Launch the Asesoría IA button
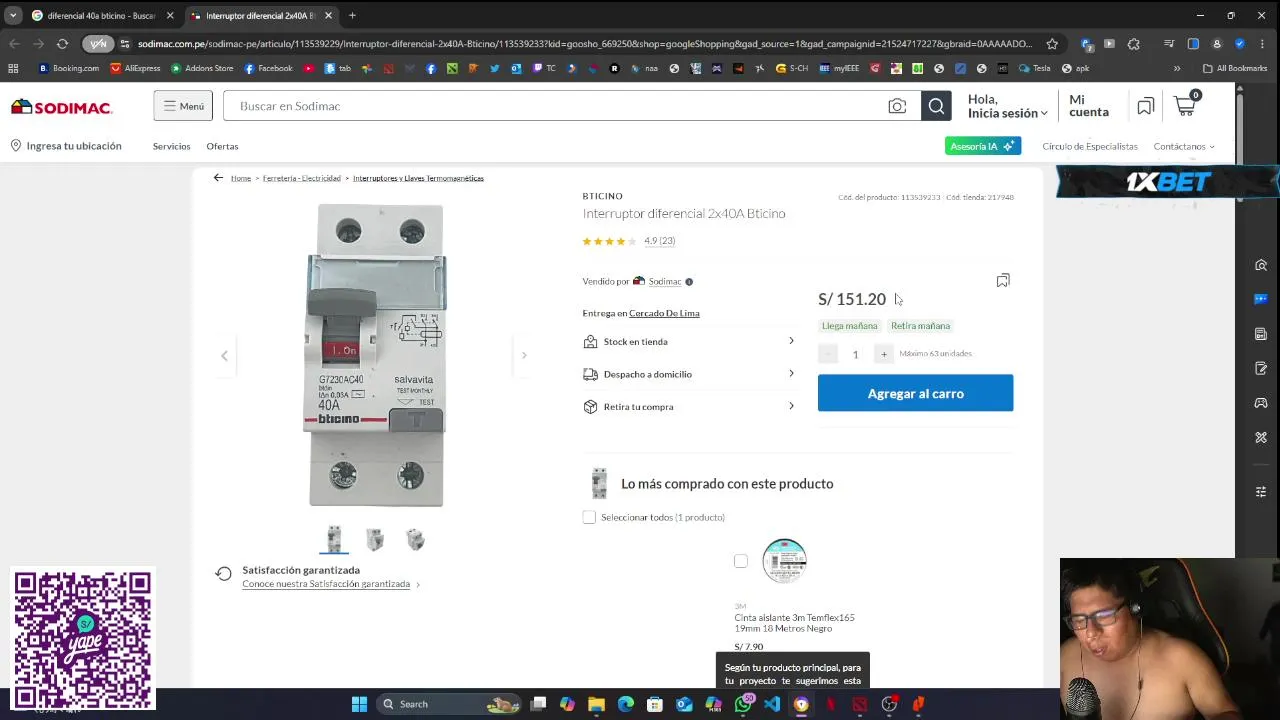This screenshot has width=1280, height=720. pyautogui.click(x=983, y=146)
